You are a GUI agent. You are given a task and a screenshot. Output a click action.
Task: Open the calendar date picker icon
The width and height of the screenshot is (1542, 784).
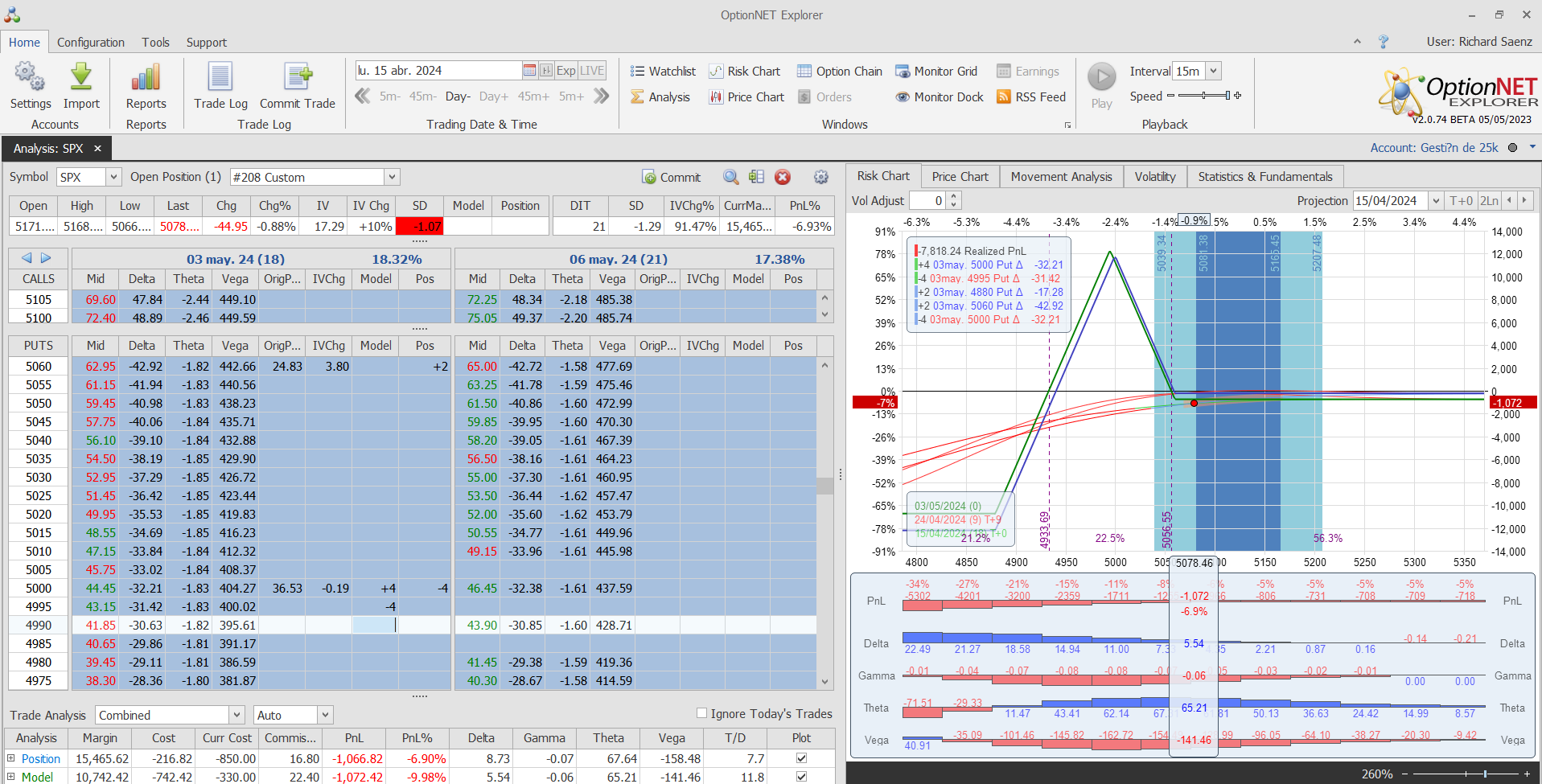pyautogui.click(x=529, y=71)
